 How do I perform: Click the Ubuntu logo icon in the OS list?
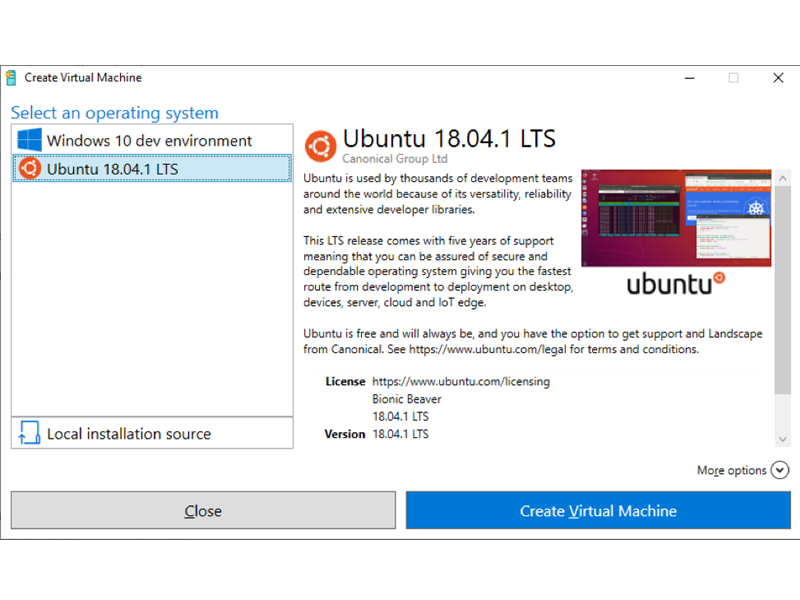pos(30,168)
